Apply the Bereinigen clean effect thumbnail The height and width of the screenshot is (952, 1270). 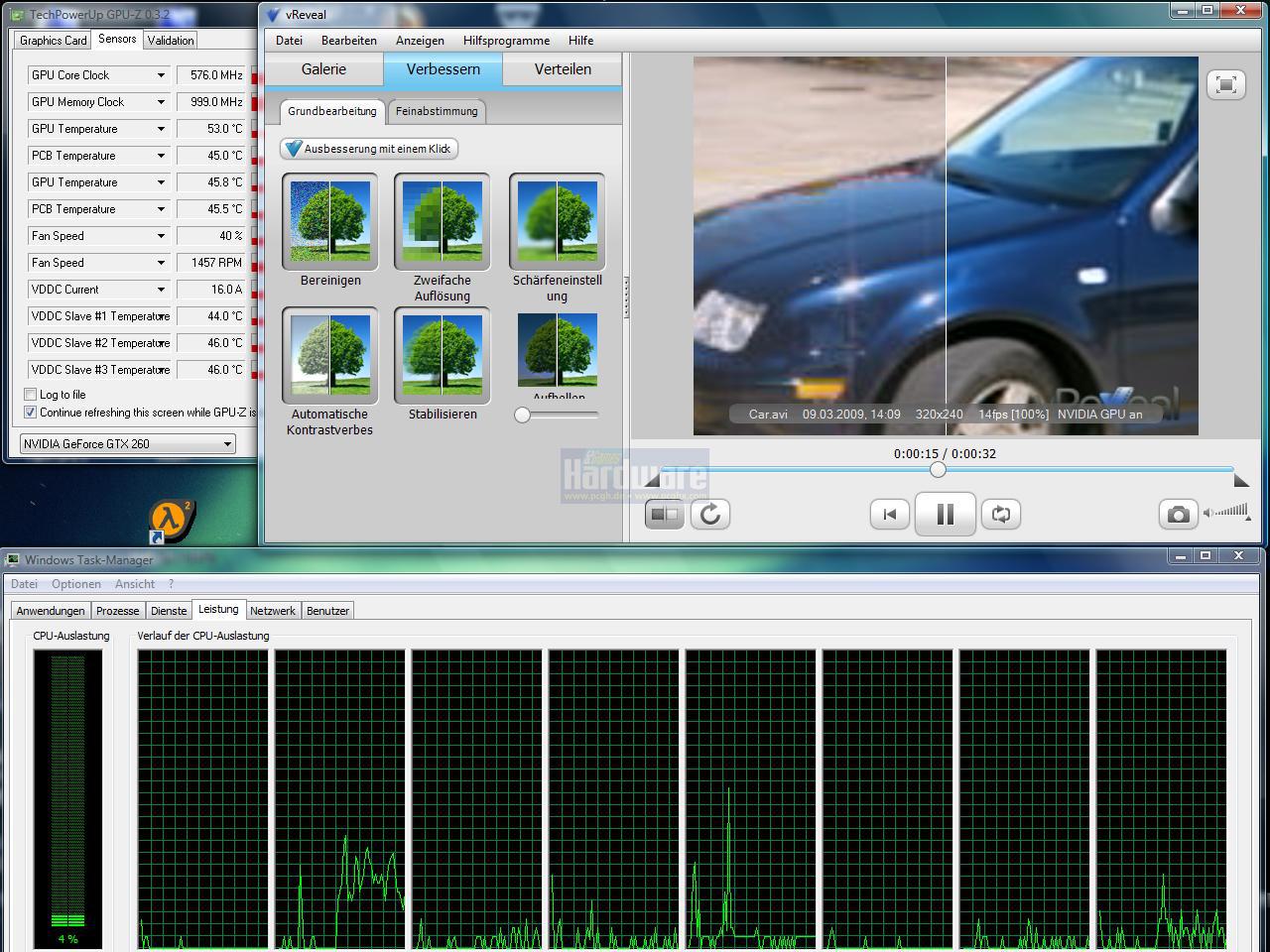(330, 221)
